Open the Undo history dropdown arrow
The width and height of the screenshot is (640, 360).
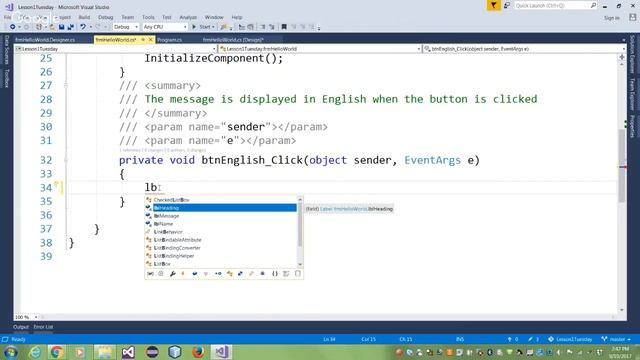click(91, 27)
